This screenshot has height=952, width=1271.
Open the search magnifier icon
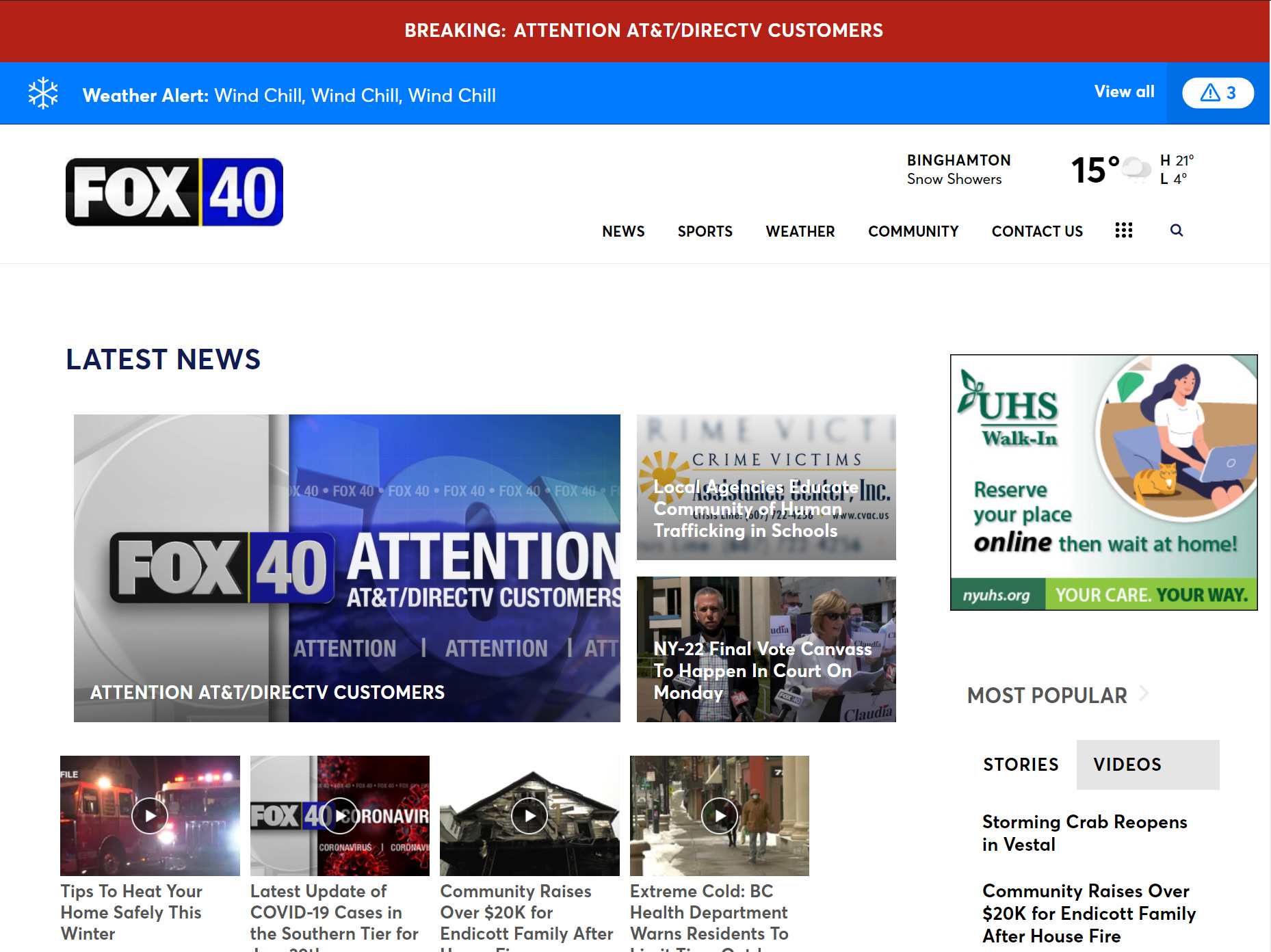point(1177,230)
